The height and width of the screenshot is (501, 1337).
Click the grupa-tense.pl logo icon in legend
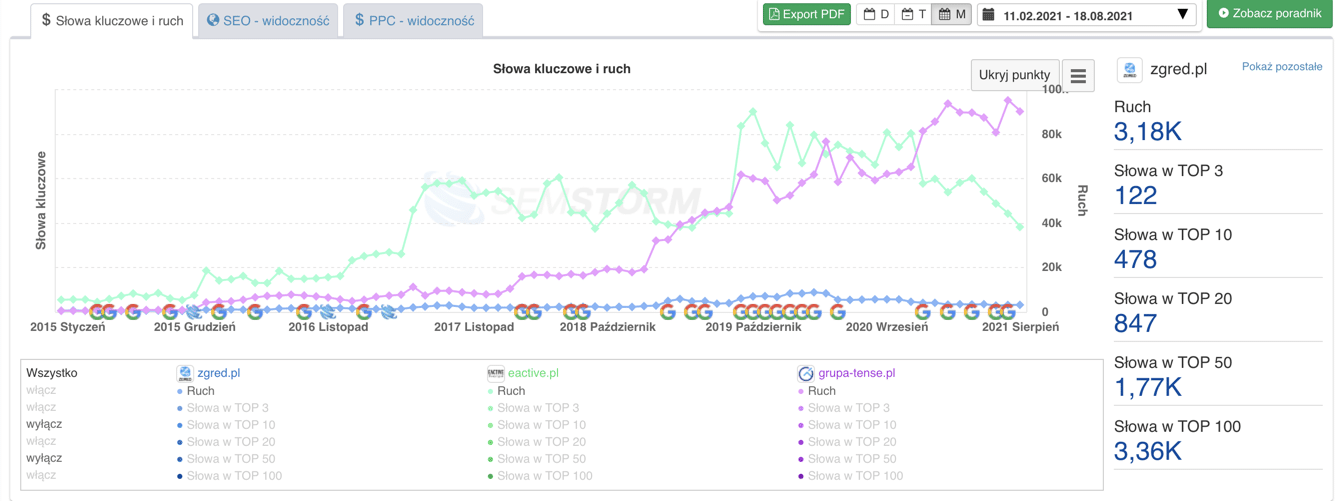[x=805, y=373]
